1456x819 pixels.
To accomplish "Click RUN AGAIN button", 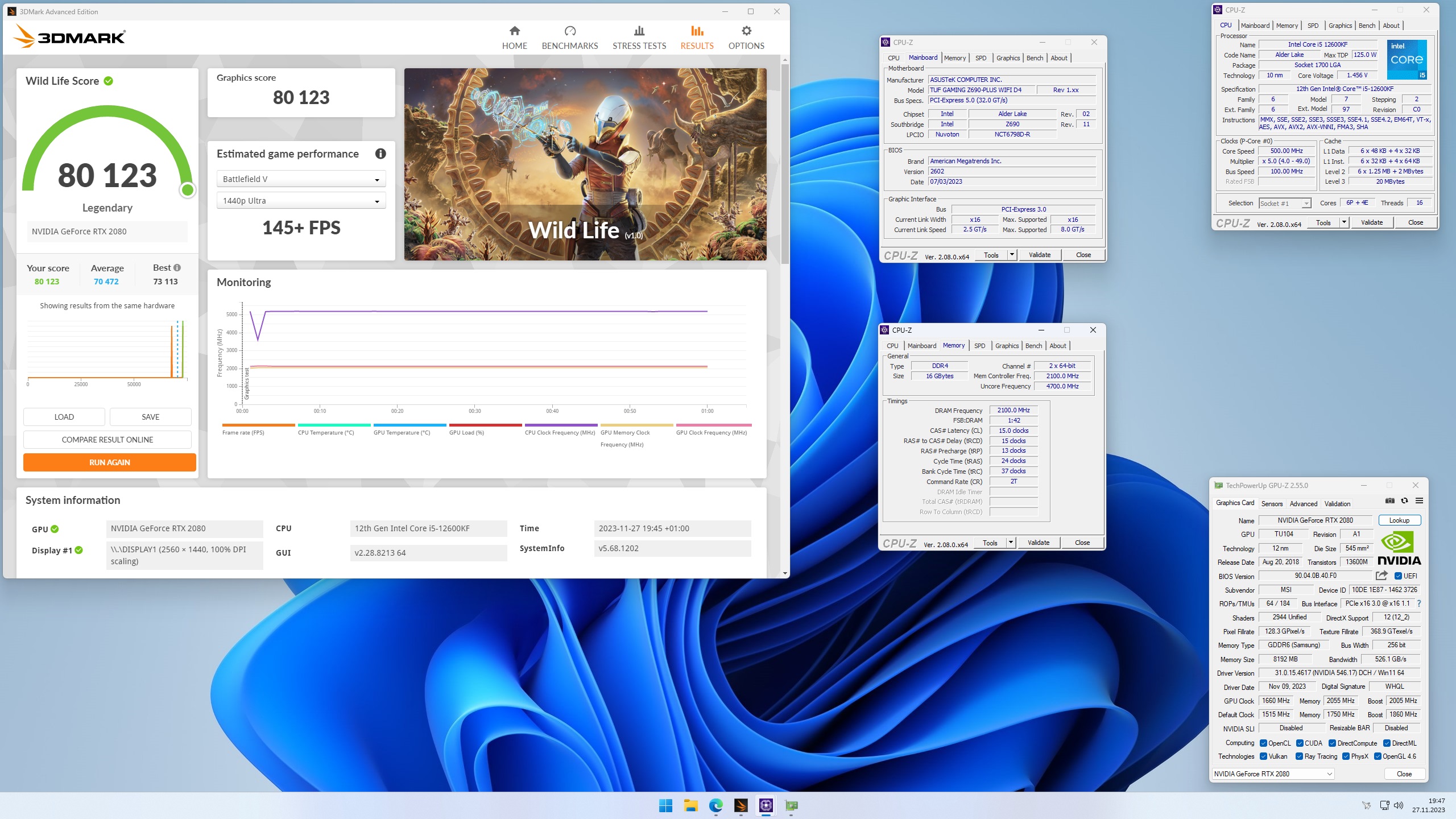I will [x=110, y=462].
